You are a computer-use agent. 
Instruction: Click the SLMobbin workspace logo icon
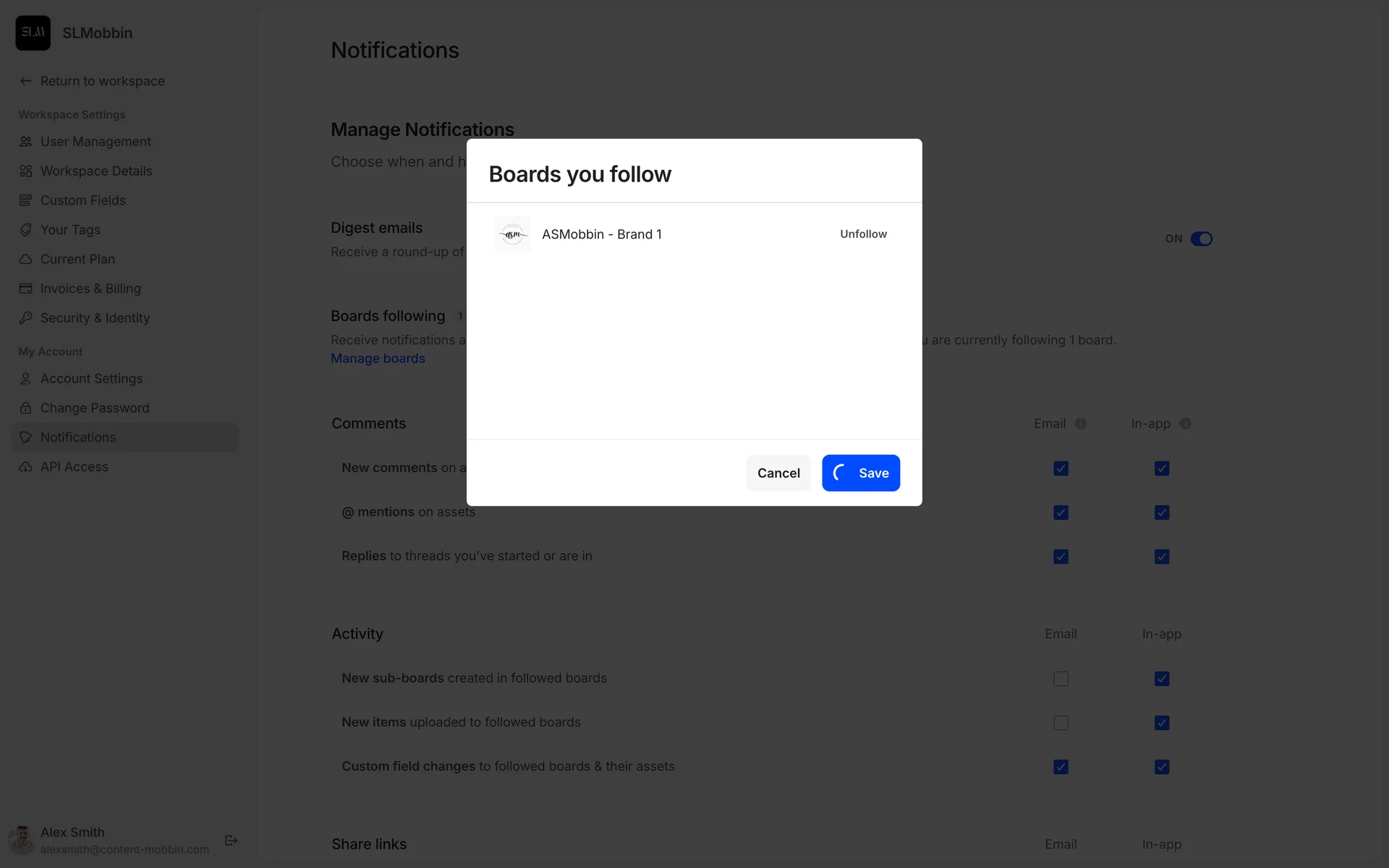pyautogui.click(x=33, y=33)
